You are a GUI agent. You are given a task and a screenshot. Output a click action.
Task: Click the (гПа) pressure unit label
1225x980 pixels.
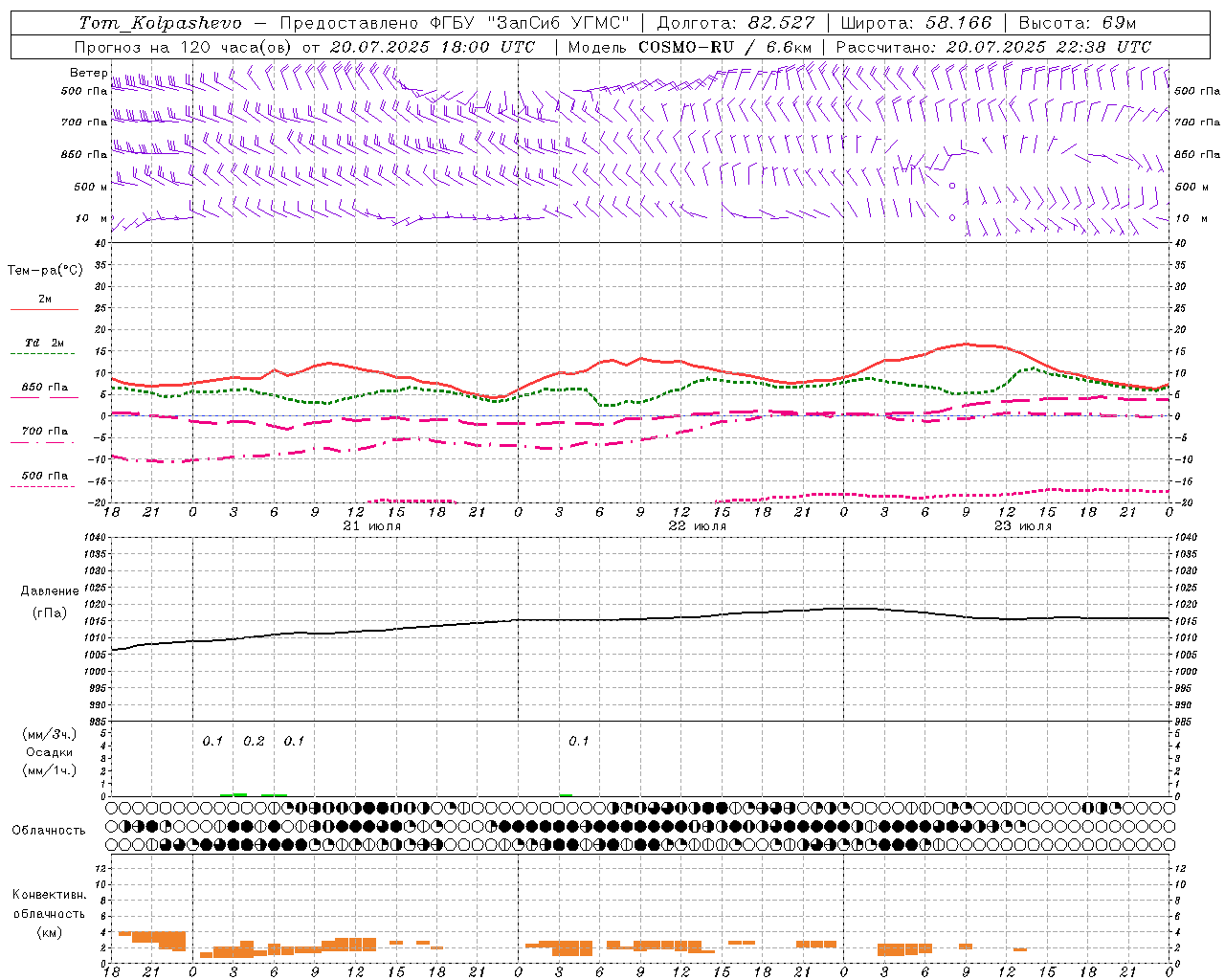coord(50,612)
